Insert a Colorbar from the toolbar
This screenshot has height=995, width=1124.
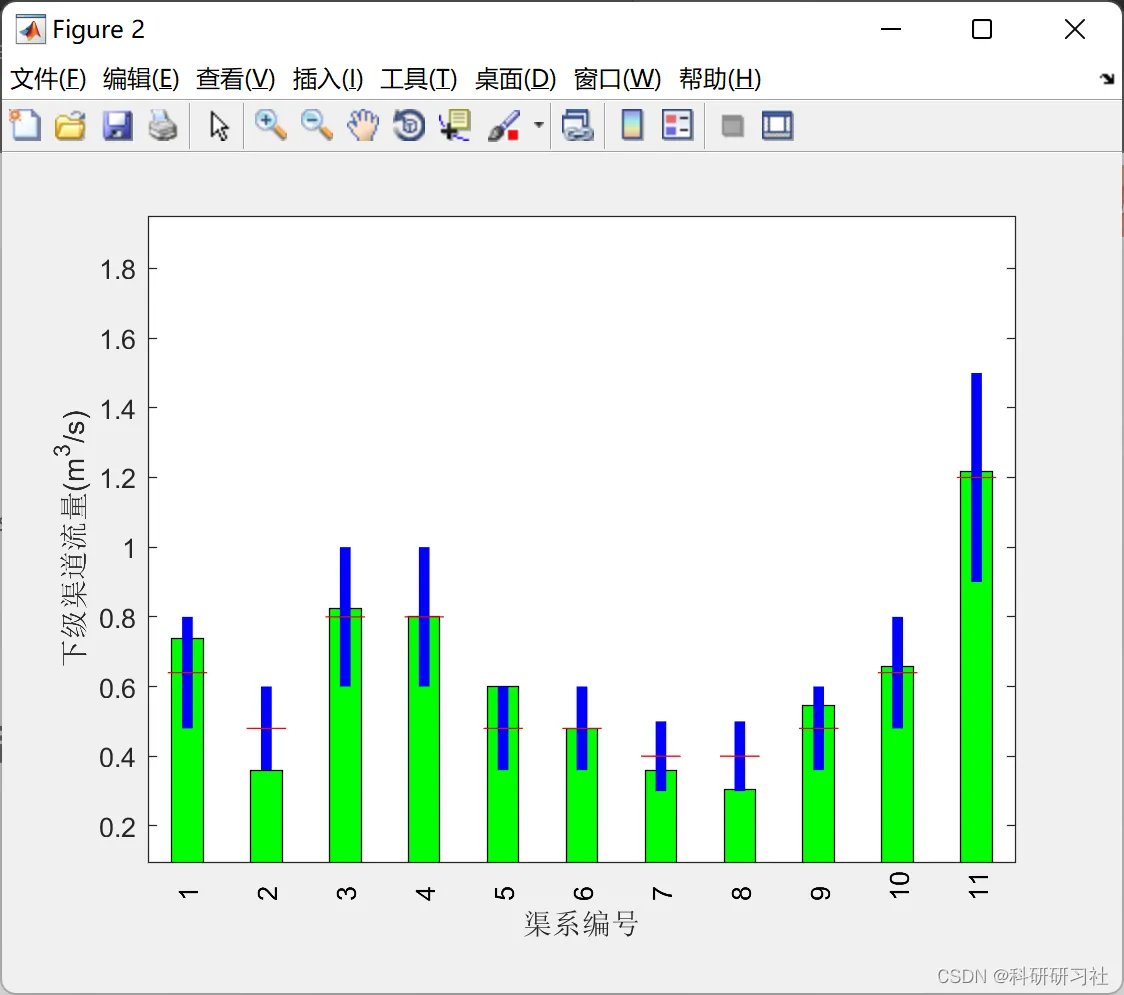tap(632, 125)
